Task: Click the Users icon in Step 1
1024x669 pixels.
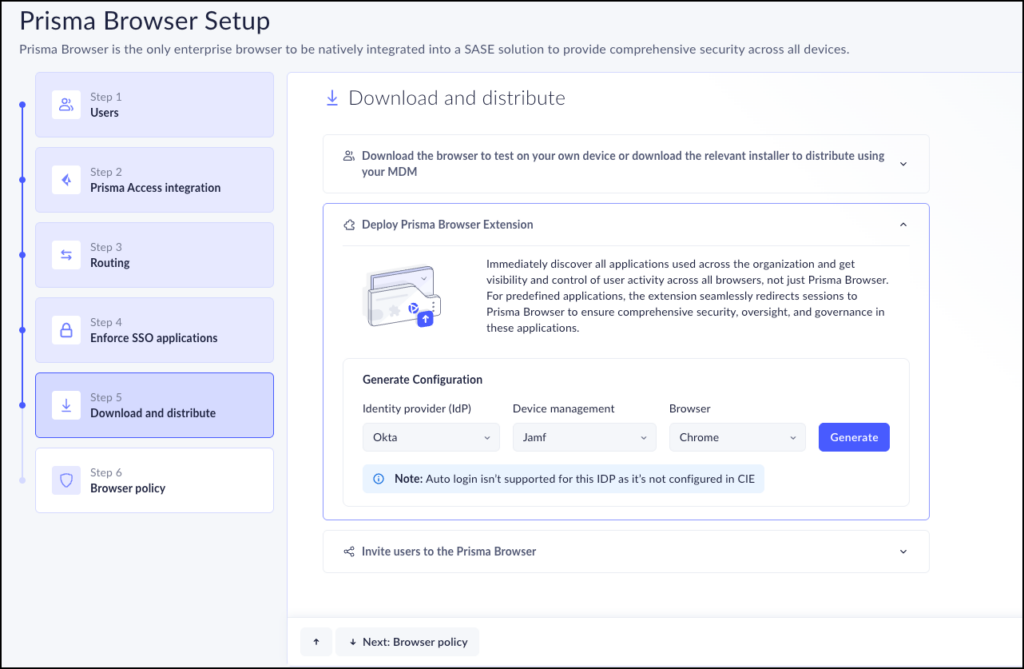Action: 66,105
